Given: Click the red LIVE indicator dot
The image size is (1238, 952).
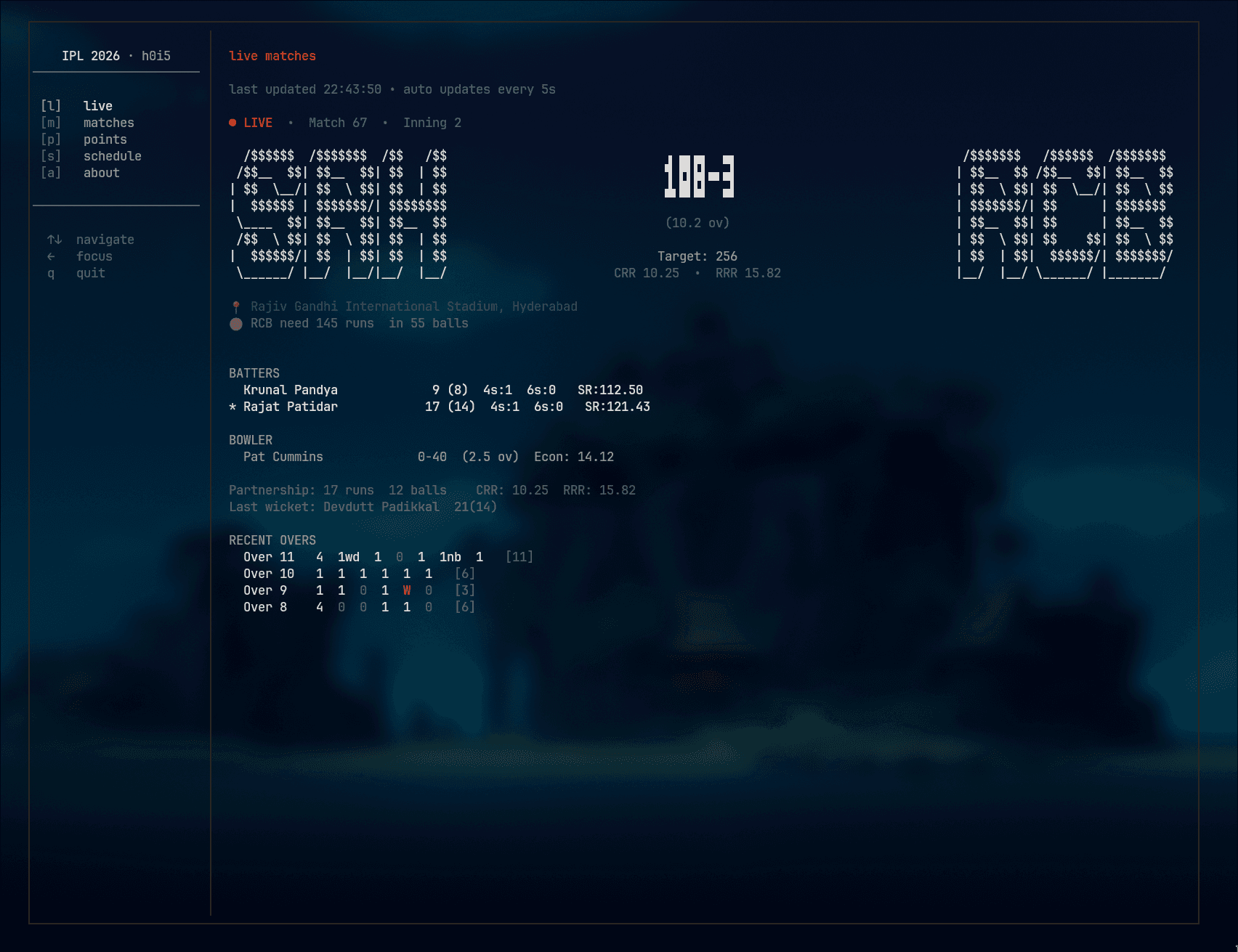Looking at the screenshot, I should (232, 123).
